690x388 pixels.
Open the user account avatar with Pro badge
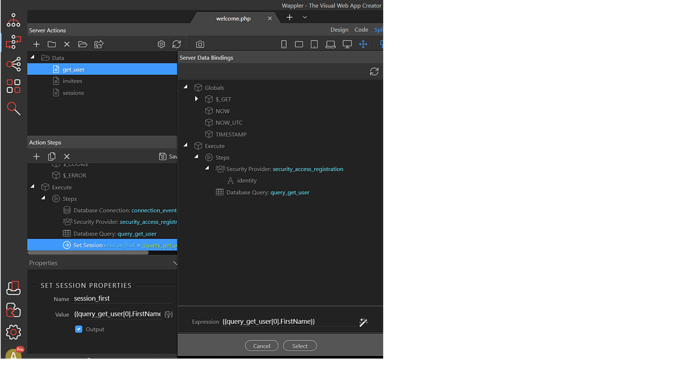pyautogui.click(x=14, y=353)
